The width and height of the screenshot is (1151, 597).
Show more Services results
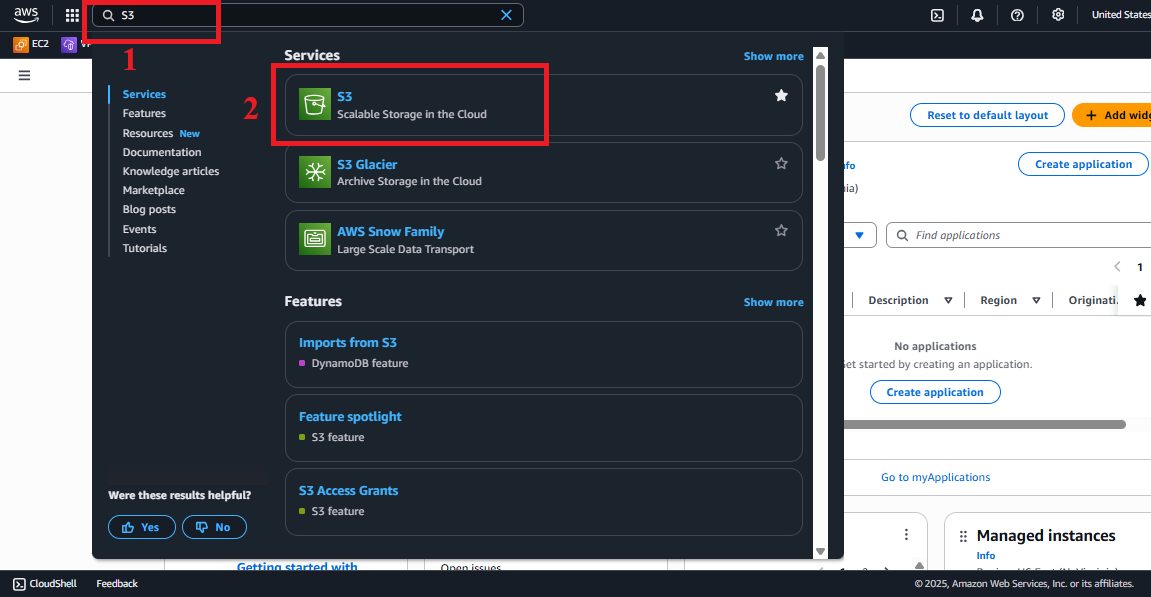point(773,56)
